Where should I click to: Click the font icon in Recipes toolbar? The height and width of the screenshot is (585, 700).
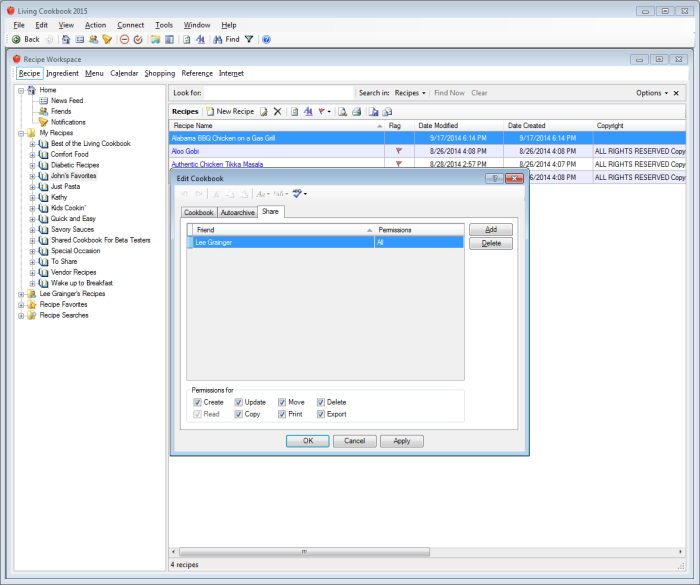308,112
